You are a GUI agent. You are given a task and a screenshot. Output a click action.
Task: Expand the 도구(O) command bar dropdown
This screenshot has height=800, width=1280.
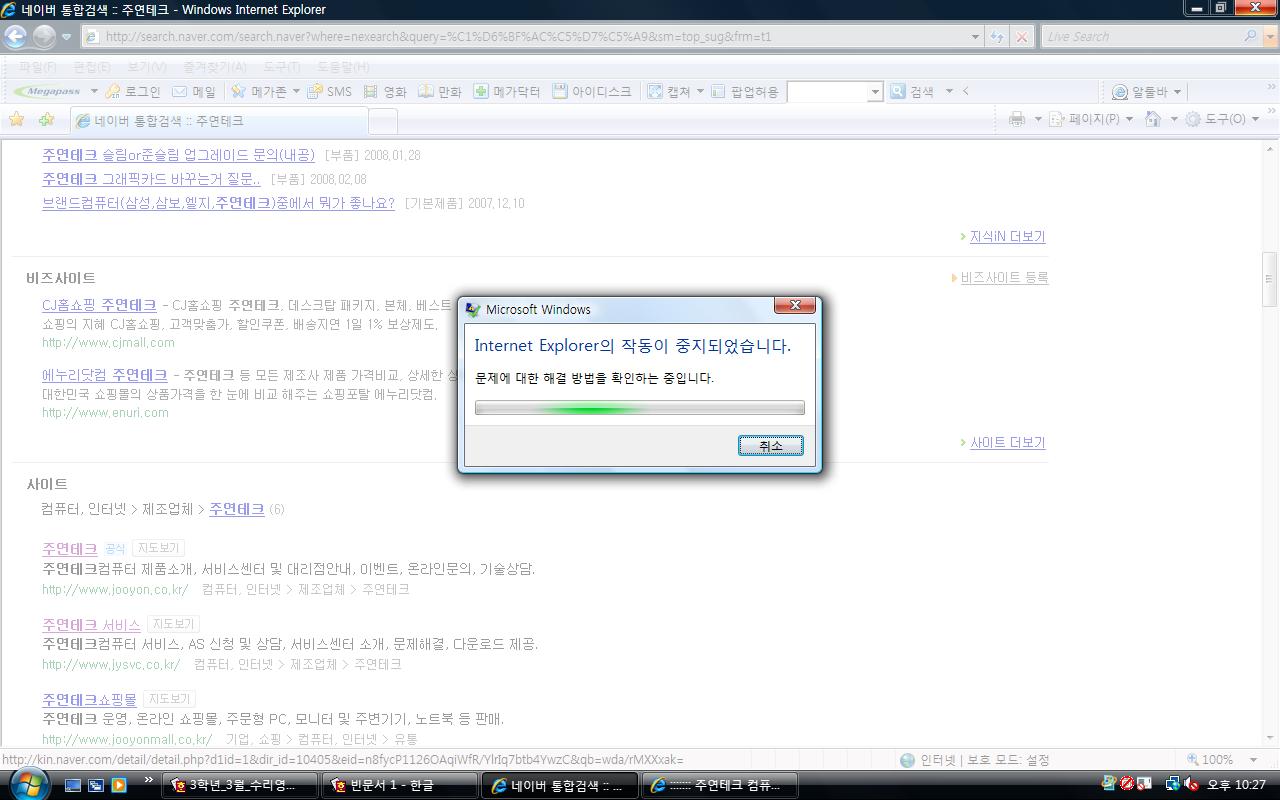pyautogui.click(x=1254, y=119)
